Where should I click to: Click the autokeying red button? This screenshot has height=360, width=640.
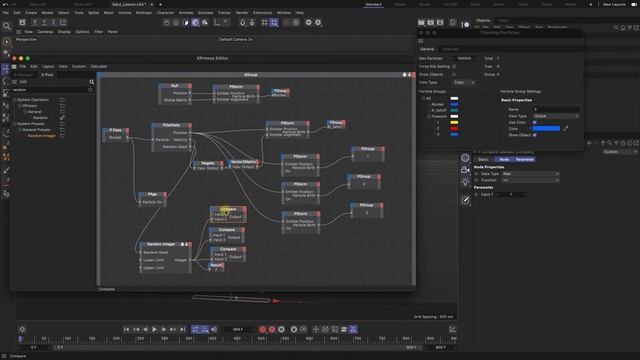click(x=272, y=329)
